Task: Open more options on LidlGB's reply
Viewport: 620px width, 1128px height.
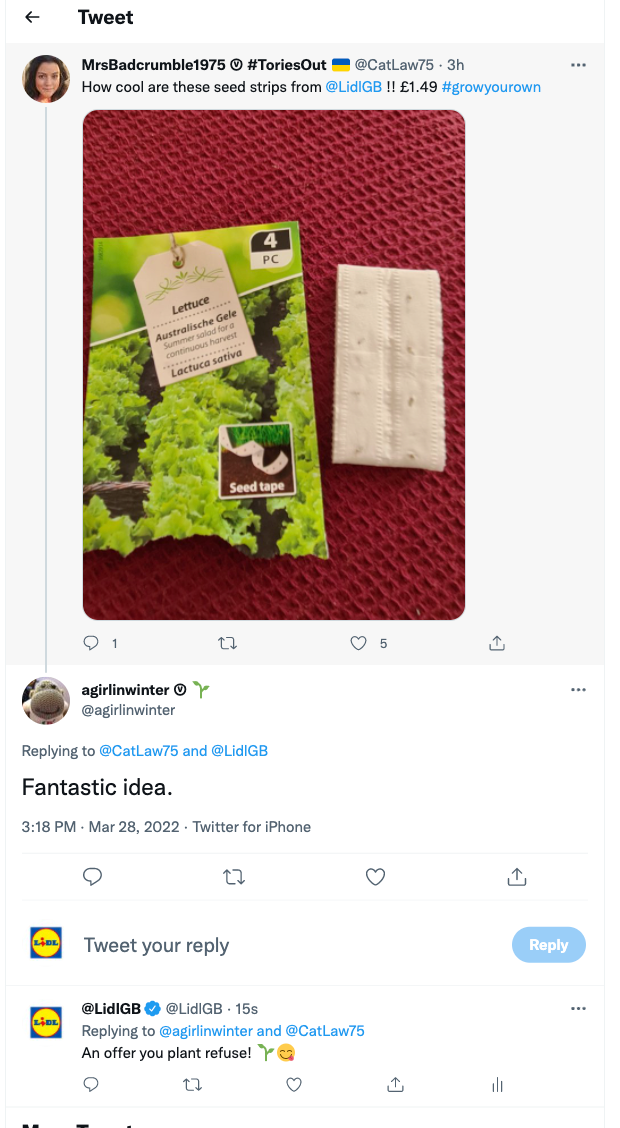Action: pos(578,1009)
